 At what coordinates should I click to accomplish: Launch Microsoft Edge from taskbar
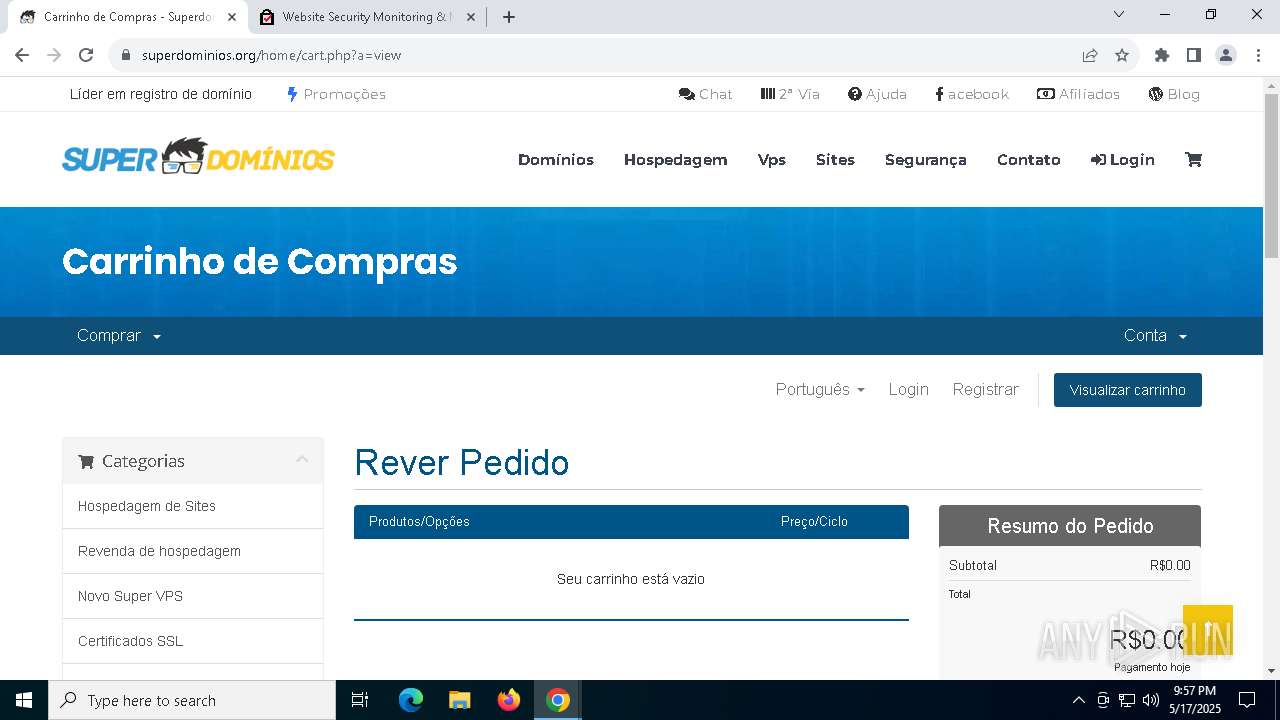(411, 700)
